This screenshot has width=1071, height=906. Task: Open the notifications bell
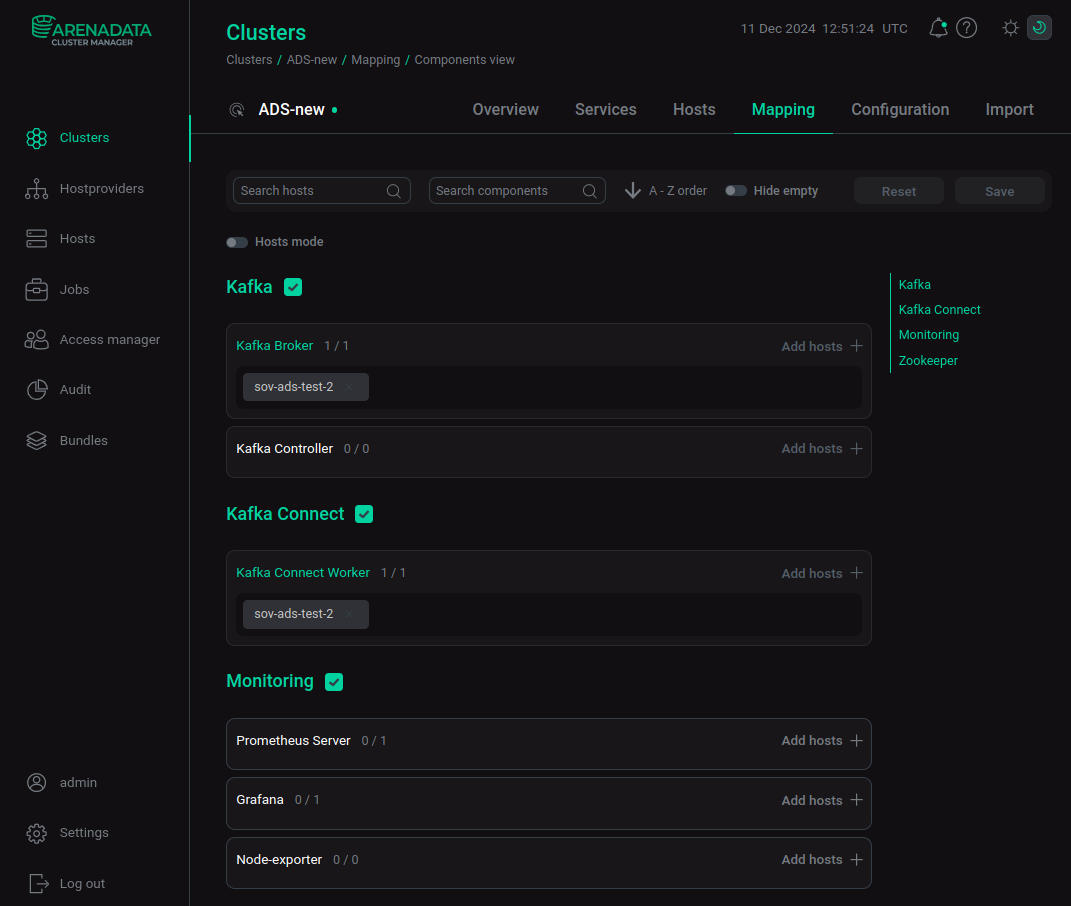click(938, 28)
